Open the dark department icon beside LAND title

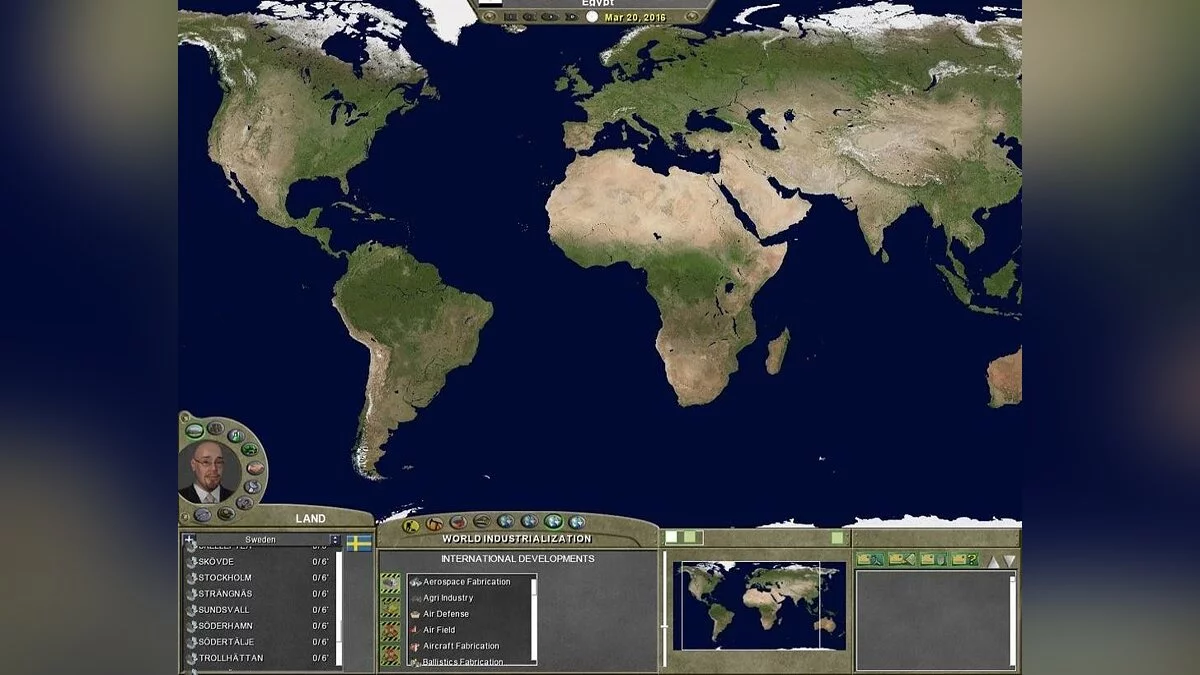click(x=226, y=514)
